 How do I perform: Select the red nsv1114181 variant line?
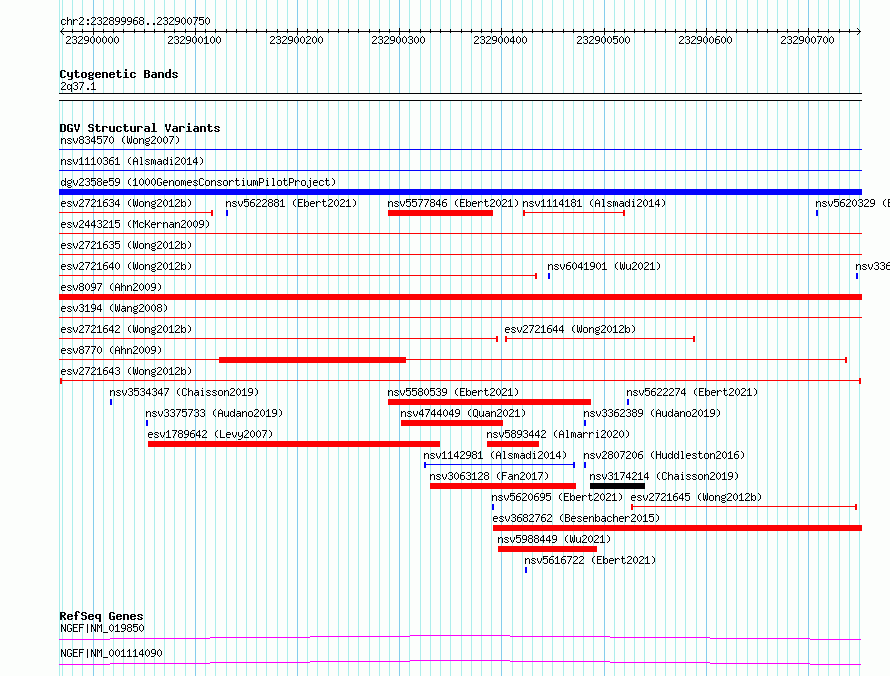click(574, 213)
